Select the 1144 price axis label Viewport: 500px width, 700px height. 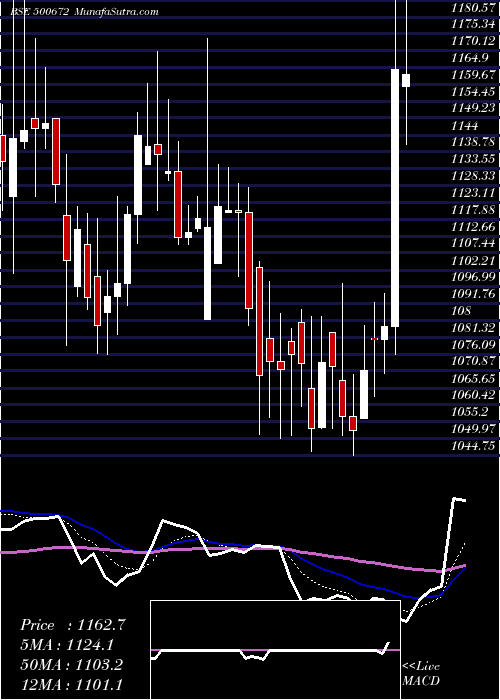click(464, 125)
